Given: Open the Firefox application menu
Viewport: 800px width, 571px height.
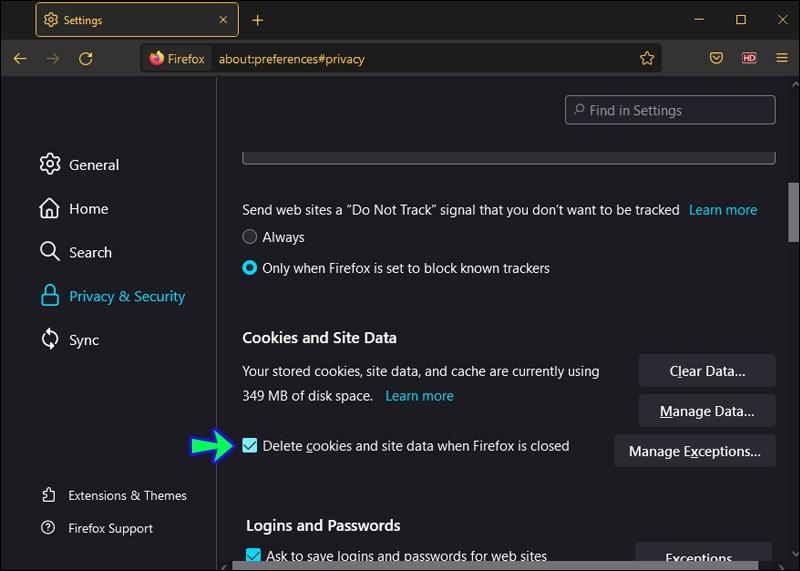Looking at the screenshot, I should tap(782, 58).
